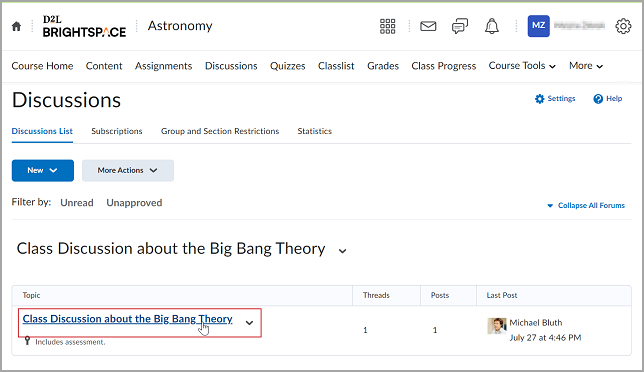
Task: Filter discussions by Unapproved
Action: click(134, 203)
